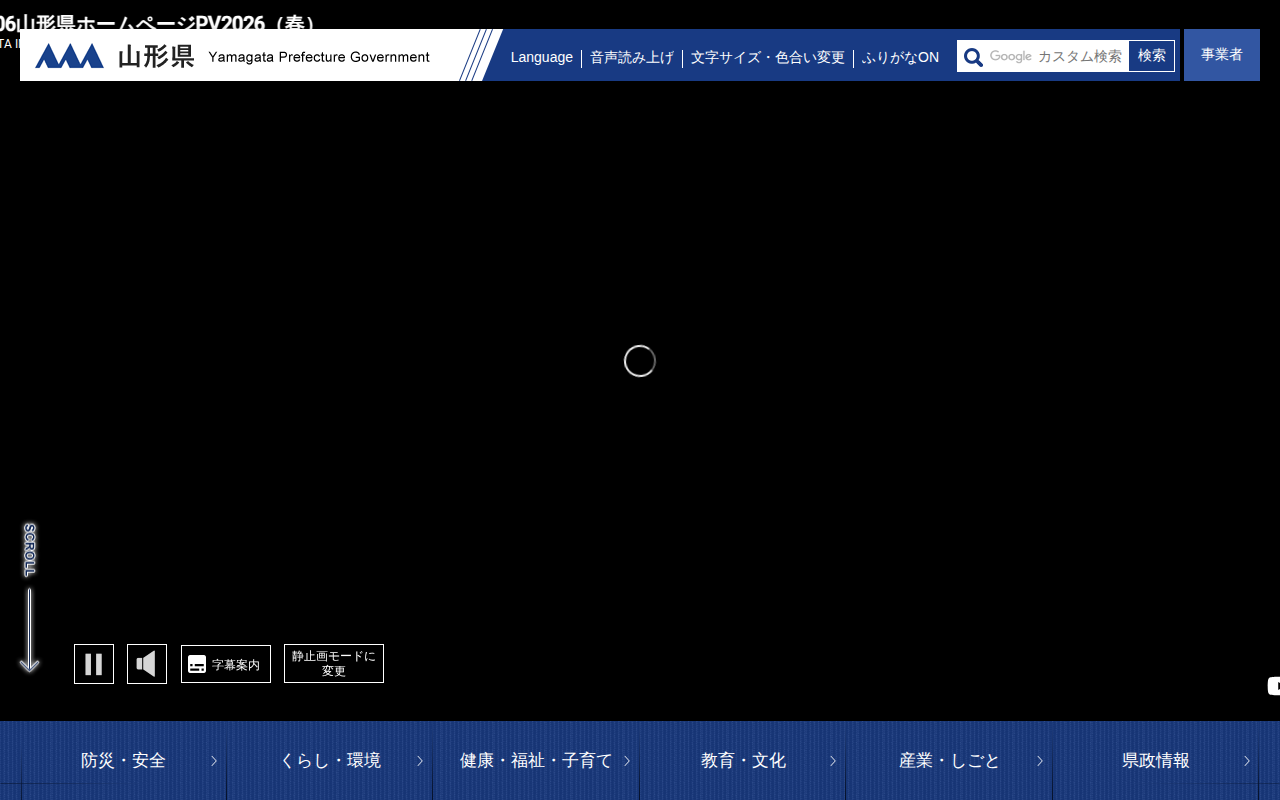Switch to still image mode (静止画モードに変更)
Screen dimensions: 1280x800
pos(334,664)
